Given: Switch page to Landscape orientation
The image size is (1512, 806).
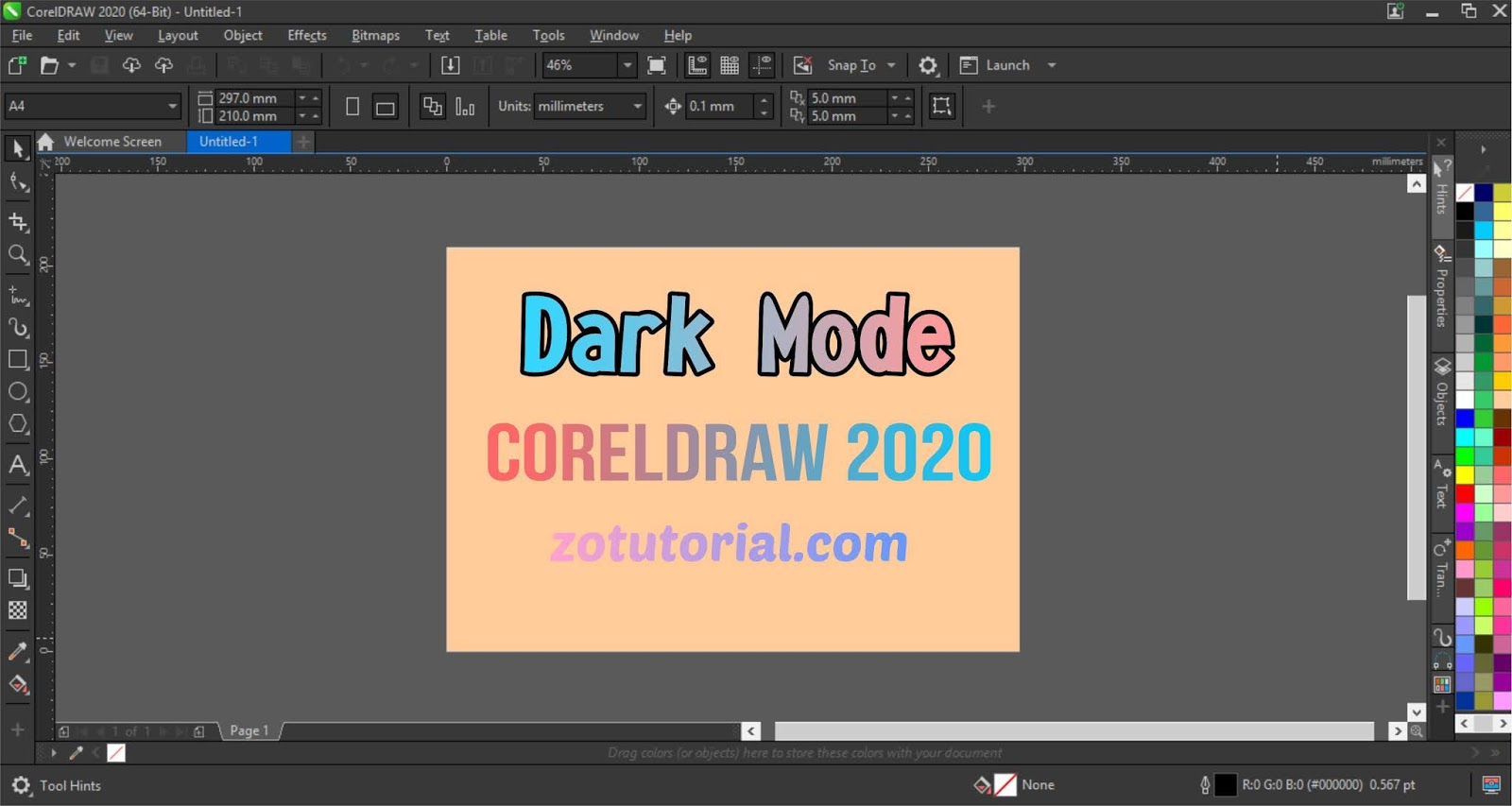Looking at the screenshot, I should pos(385,107).
